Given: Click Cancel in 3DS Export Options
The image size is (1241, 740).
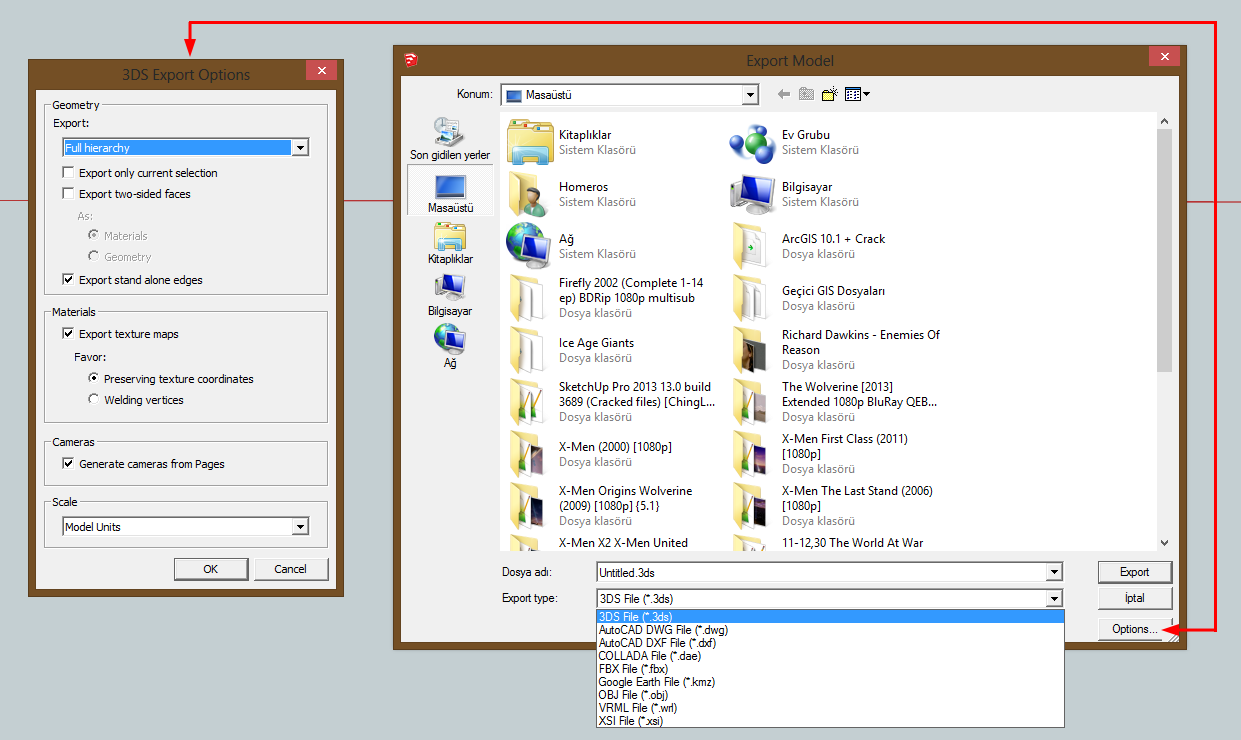Looking at the screenshot, I should click(291, 569).
